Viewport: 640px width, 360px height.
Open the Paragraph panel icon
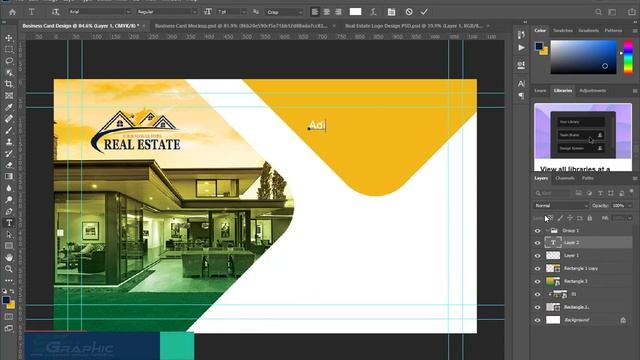pos(521,96)
